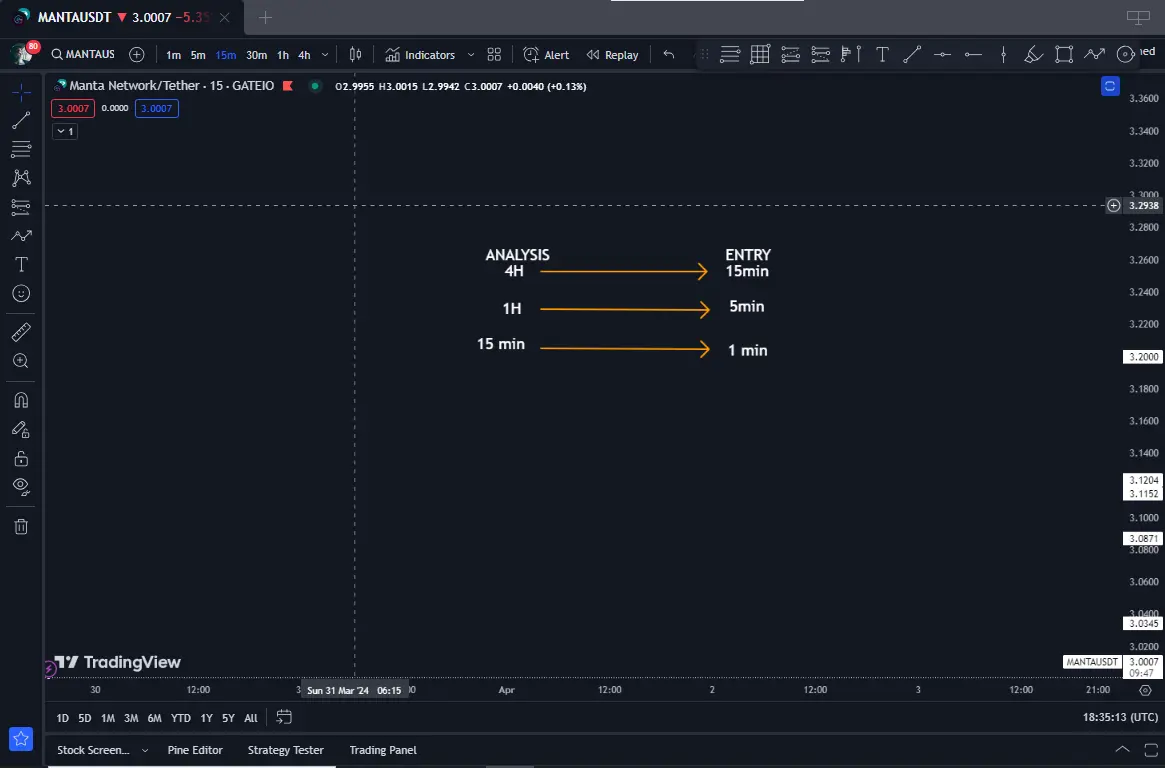Open the chart patterns tool in left sidebar

21,178
